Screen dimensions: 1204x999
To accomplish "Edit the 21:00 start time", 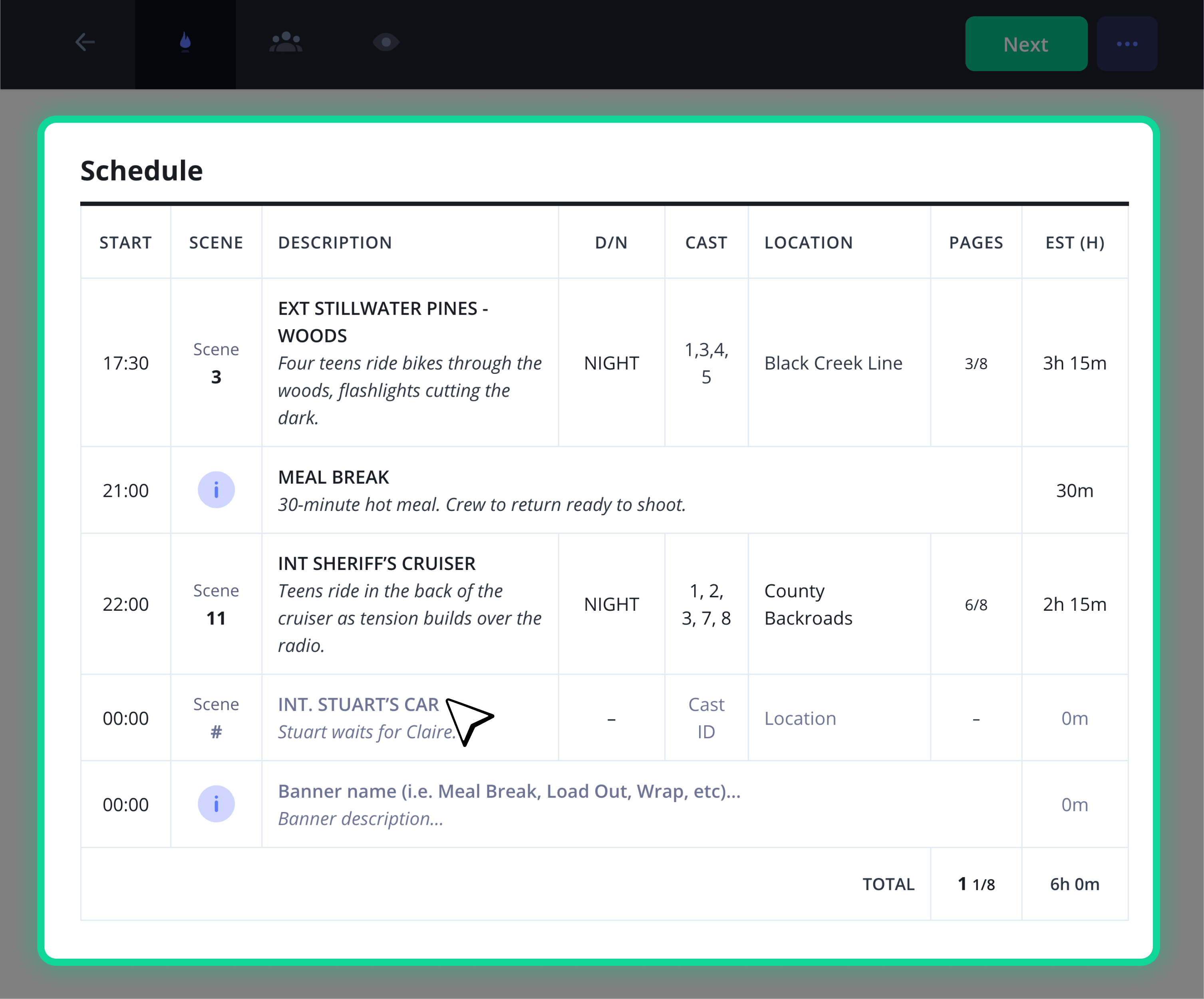I will pyautogui.click(x=125, y=491).
